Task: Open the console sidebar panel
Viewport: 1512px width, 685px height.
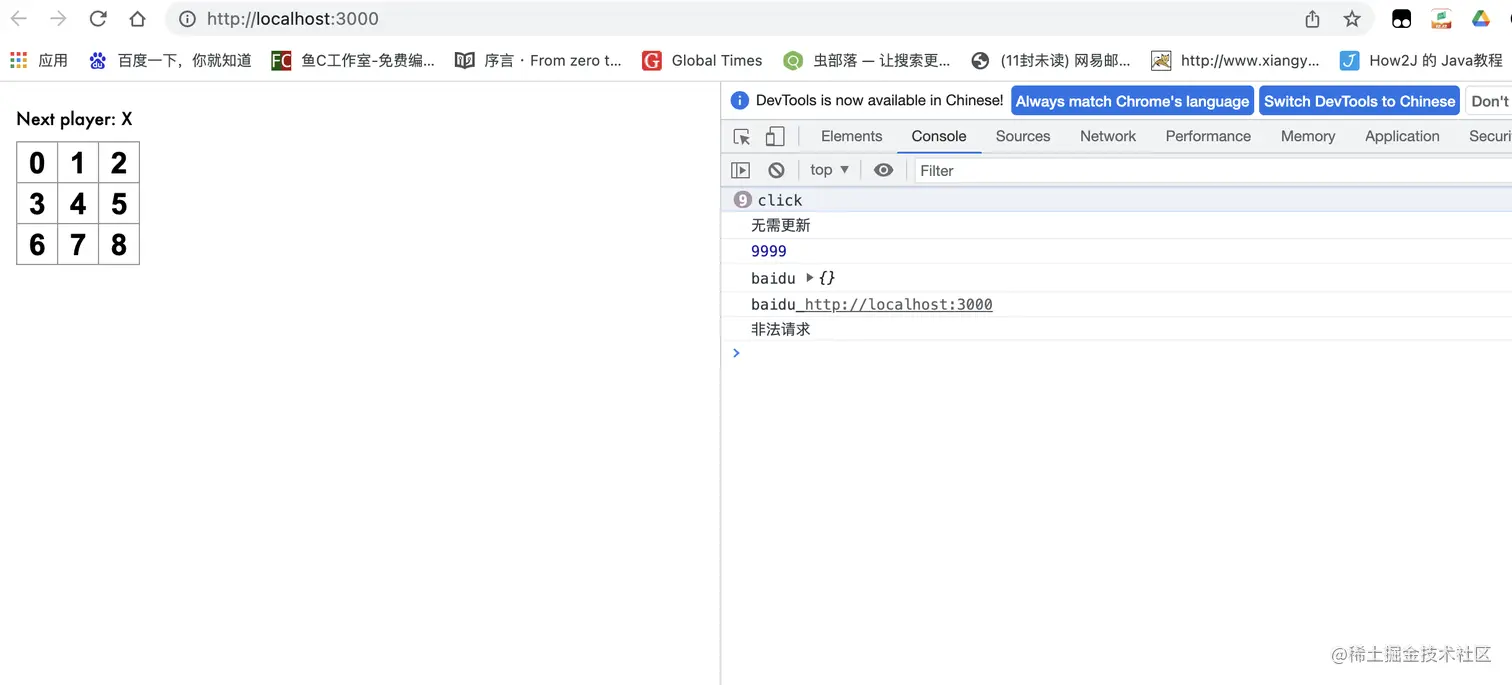Action: tap(741, 169)
